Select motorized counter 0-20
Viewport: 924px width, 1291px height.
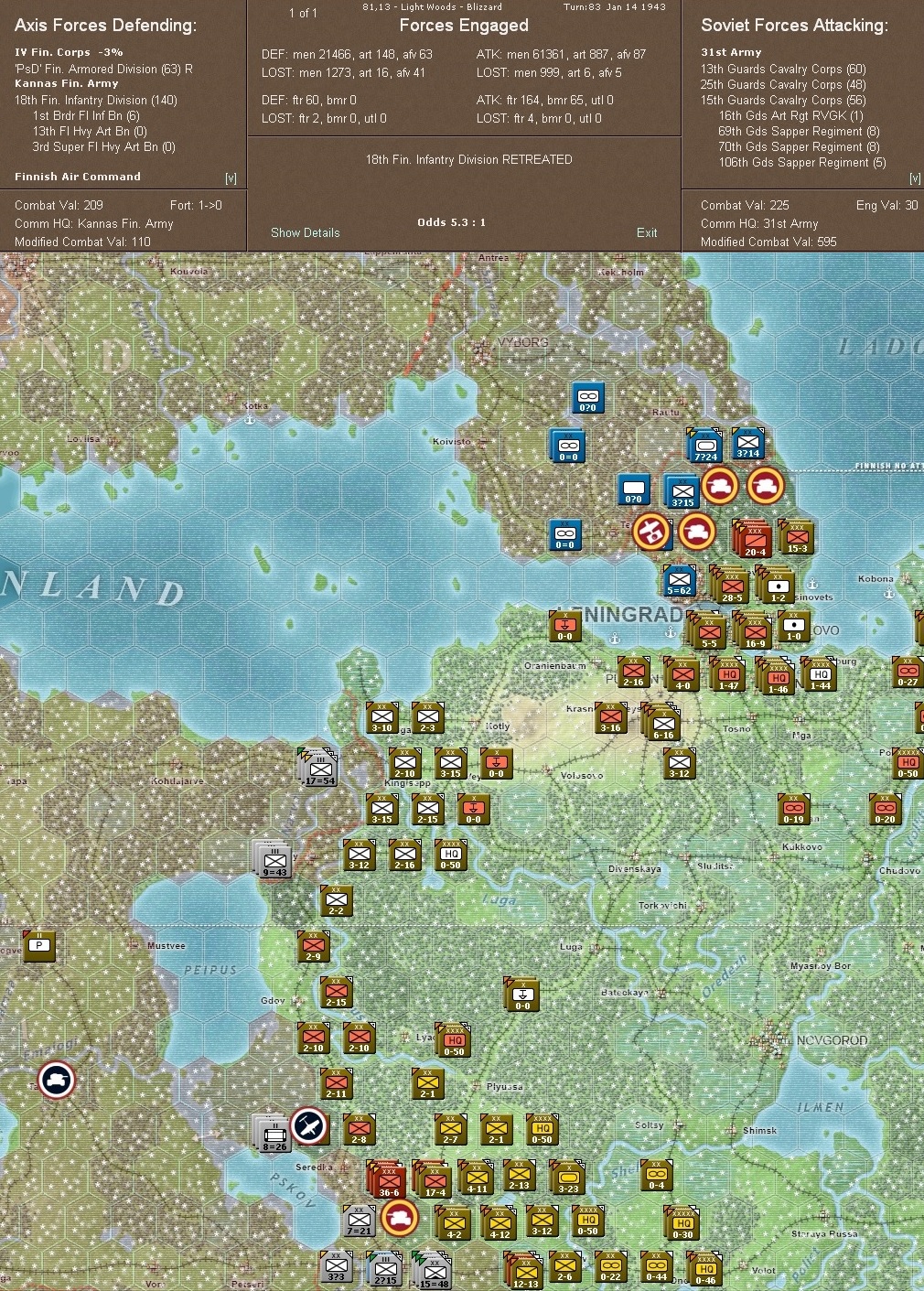[x=885, y=809]
